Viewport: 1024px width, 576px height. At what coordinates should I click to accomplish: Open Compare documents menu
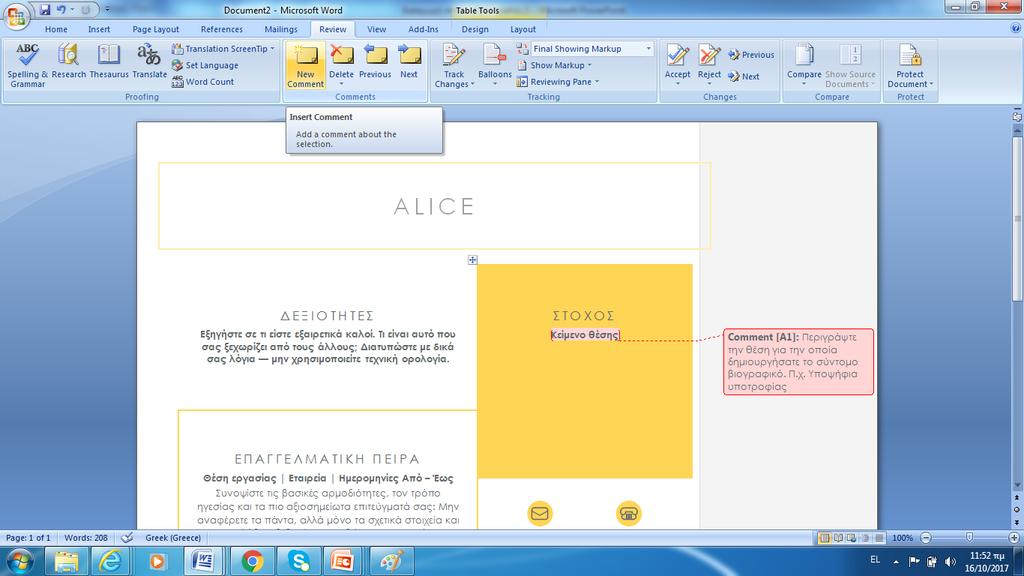click(804, 65)
